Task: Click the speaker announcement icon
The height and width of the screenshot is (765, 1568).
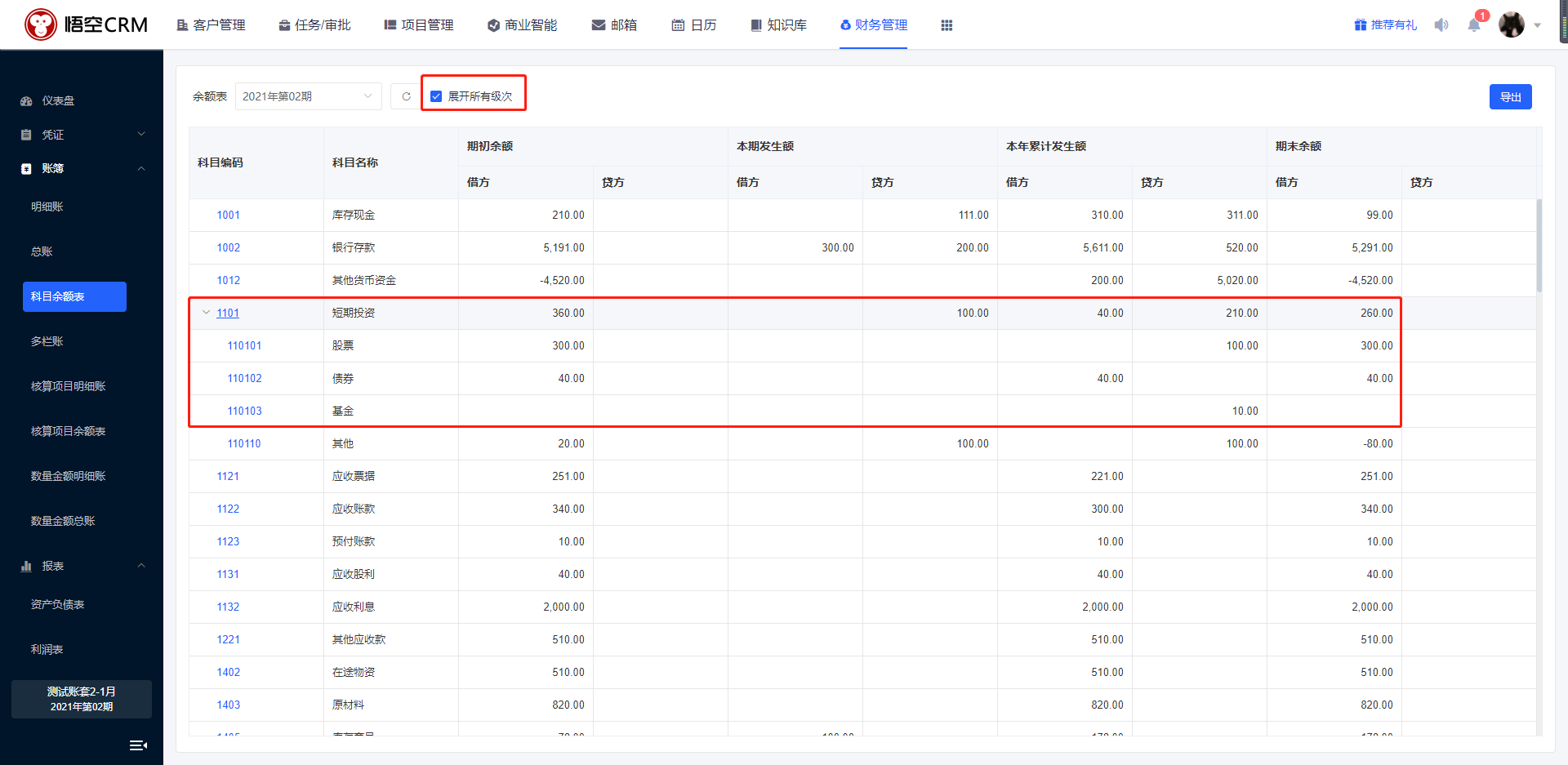Action: click(1441, 25)
